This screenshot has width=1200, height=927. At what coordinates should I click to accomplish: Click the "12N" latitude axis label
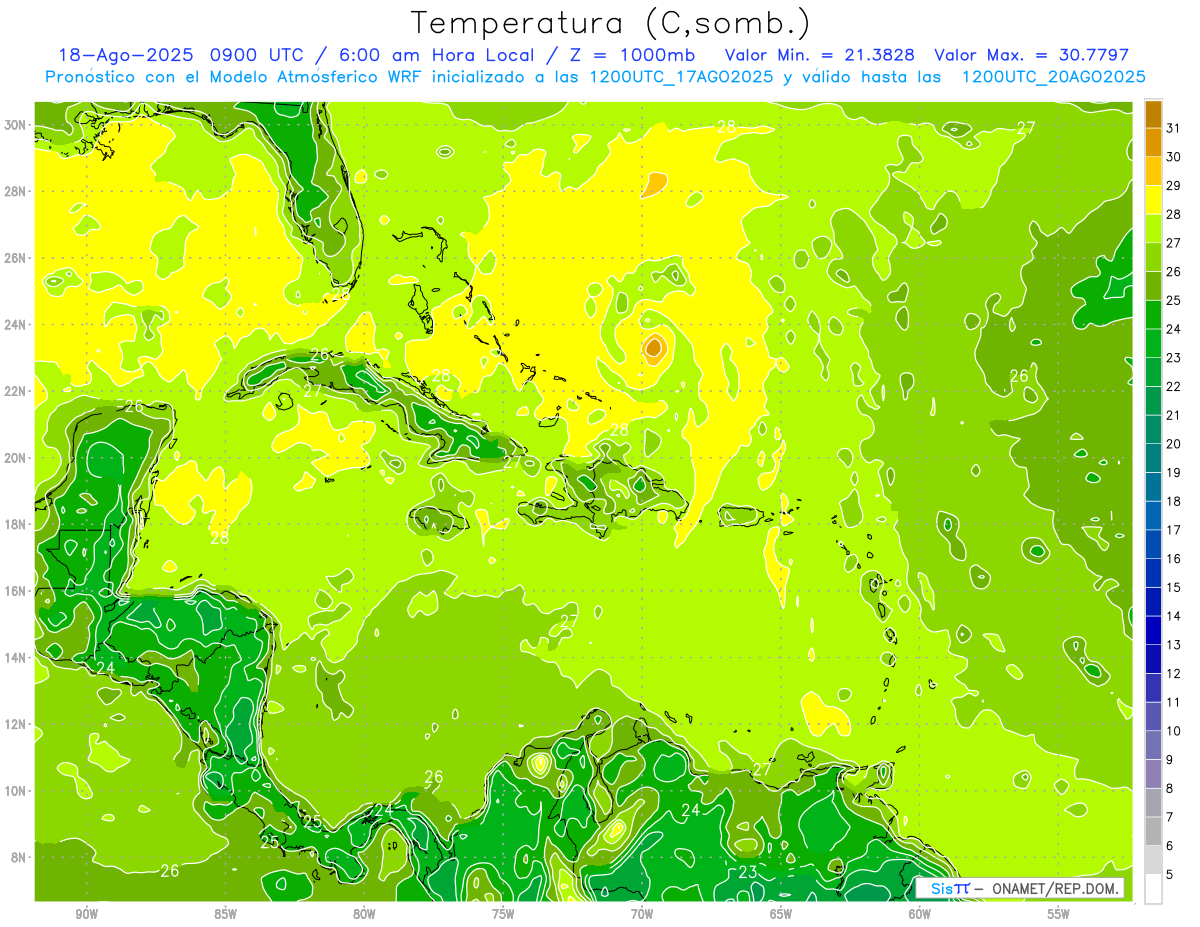pos(17,724)
